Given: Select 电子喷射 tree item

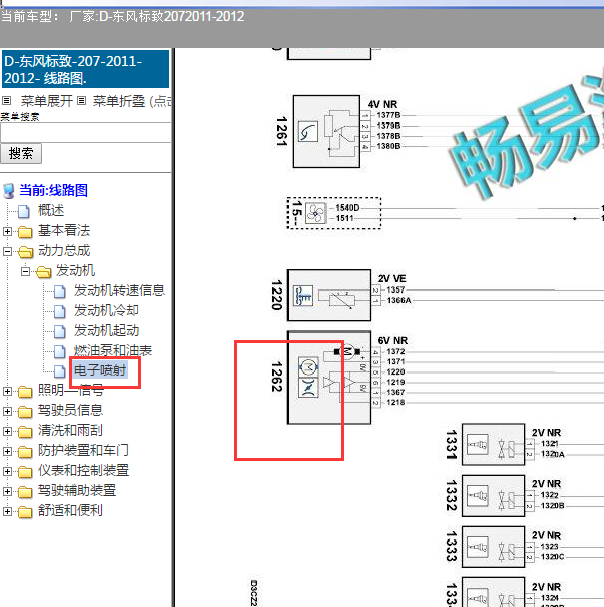Looking at the screenshot, I should (100, 370).
